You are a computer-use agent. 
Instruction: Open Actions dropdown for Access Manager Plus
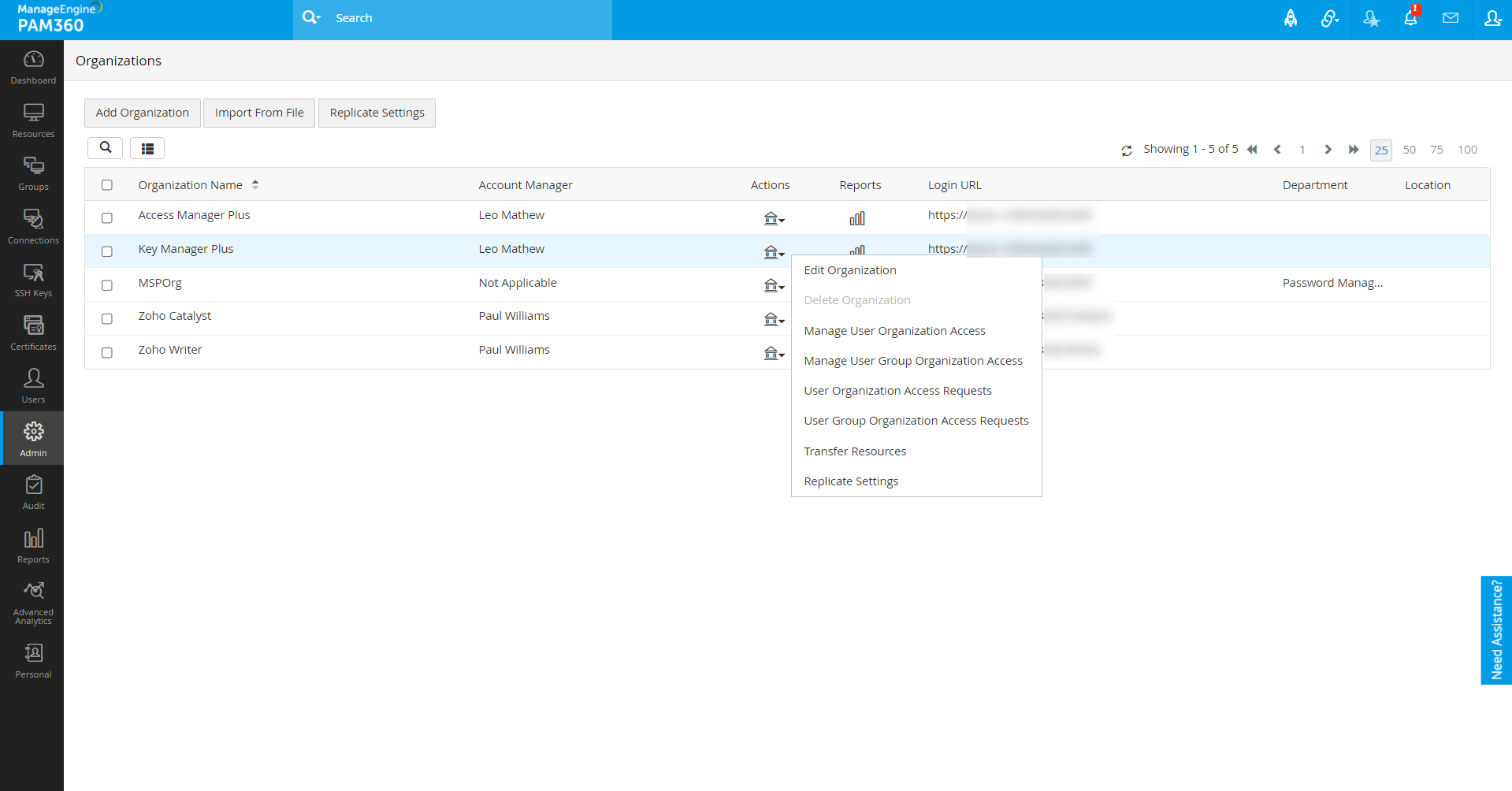tap(774, 218)
